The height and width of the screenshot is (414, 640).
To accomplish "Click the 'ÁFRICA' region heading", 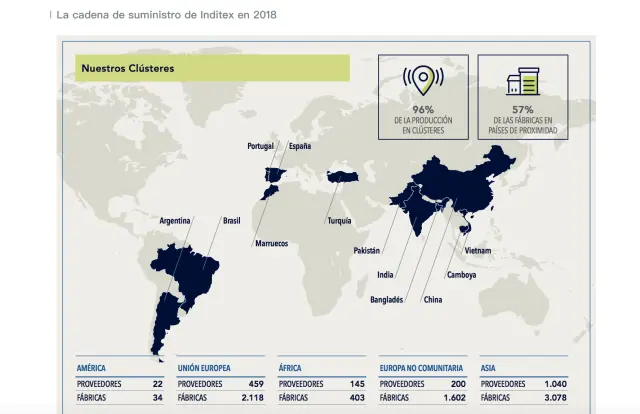I will [x=290, y=368].
